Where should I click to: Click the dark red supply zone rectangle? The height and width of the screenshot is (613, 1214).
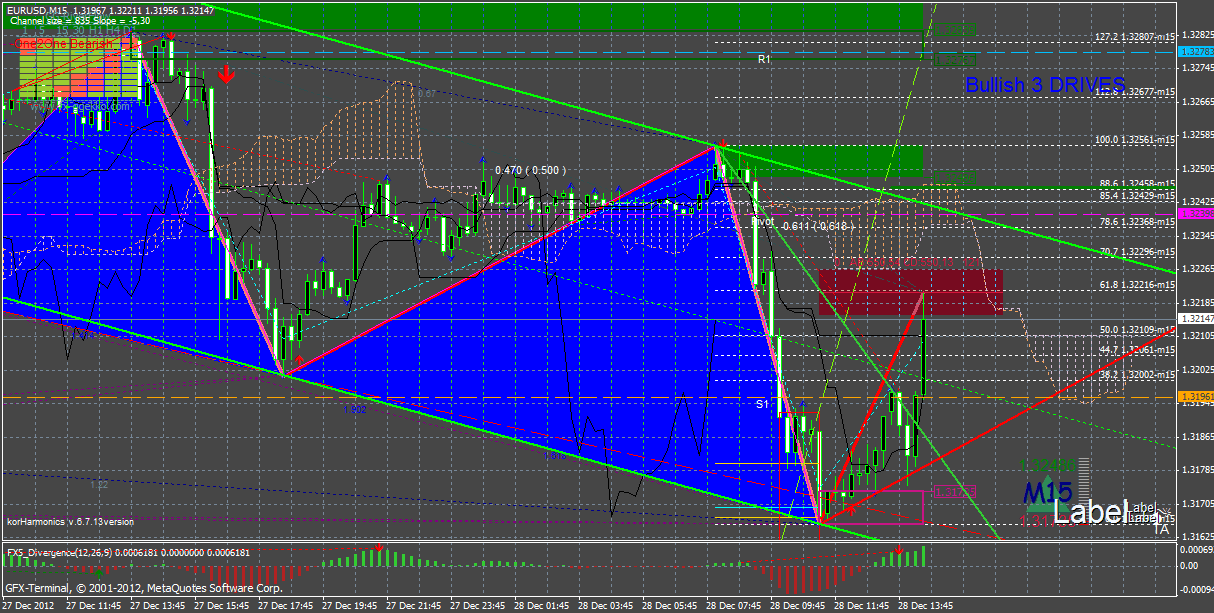(x=908, y=292)
